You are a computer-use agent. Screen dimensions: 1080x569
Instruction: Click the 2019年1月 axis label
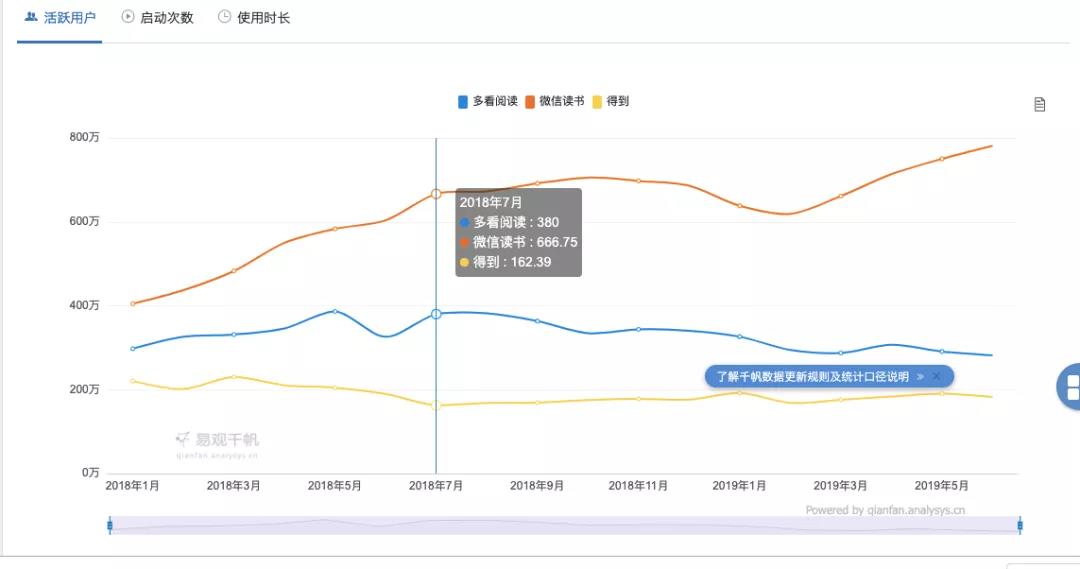coord(739,486)
